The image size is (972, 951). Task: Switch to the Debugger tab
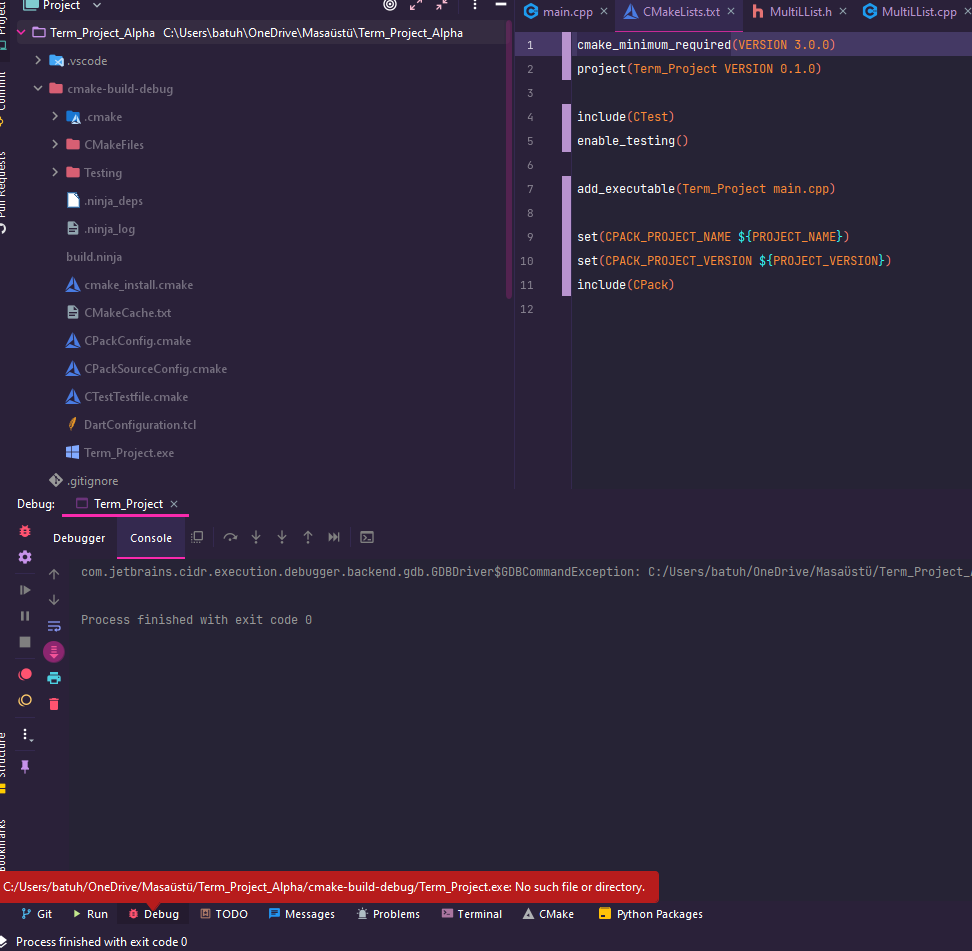pos(79,538)
